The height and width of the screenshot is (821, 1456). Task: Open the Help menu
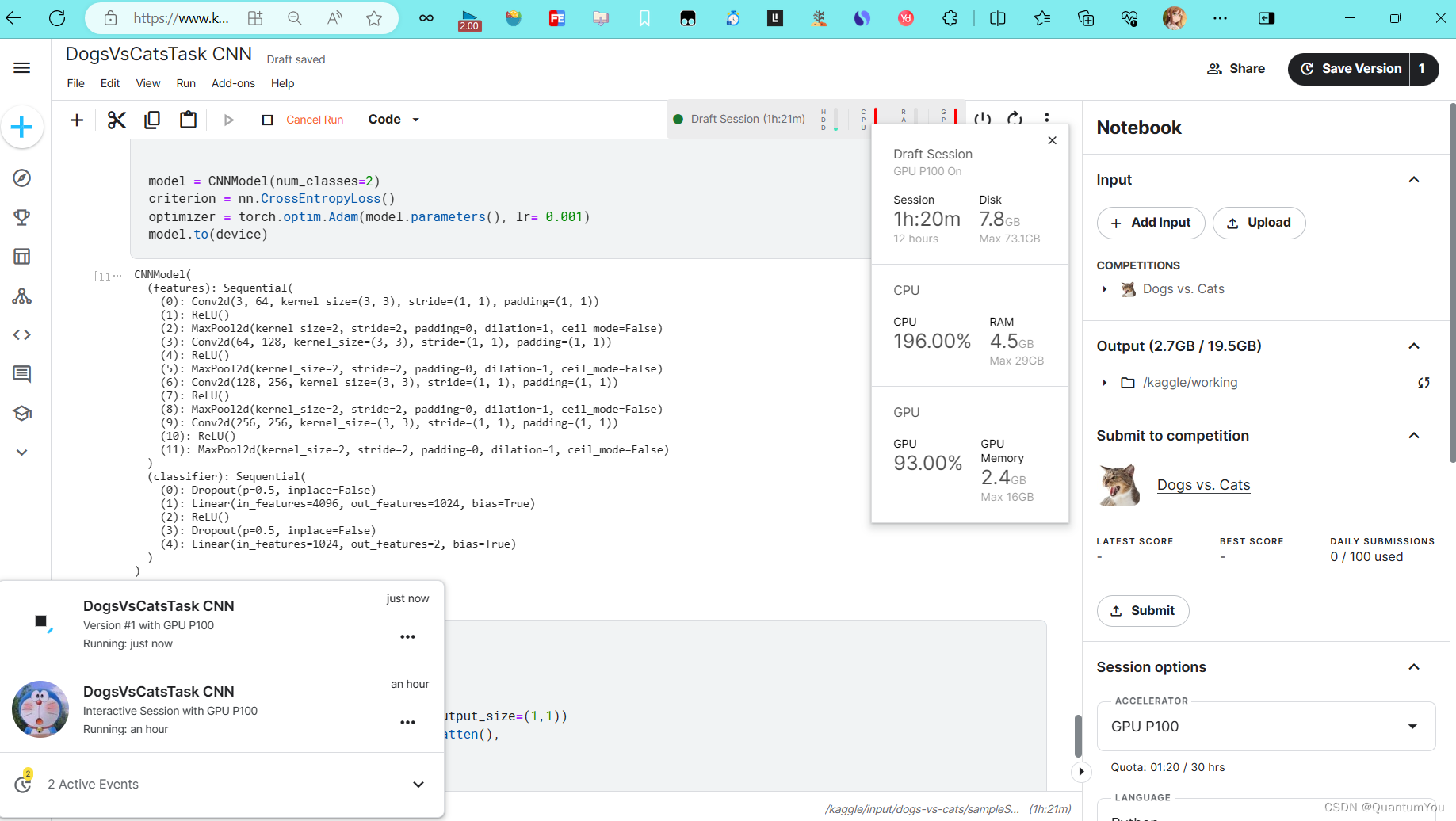pyautogui.click(x=282, y=83)
